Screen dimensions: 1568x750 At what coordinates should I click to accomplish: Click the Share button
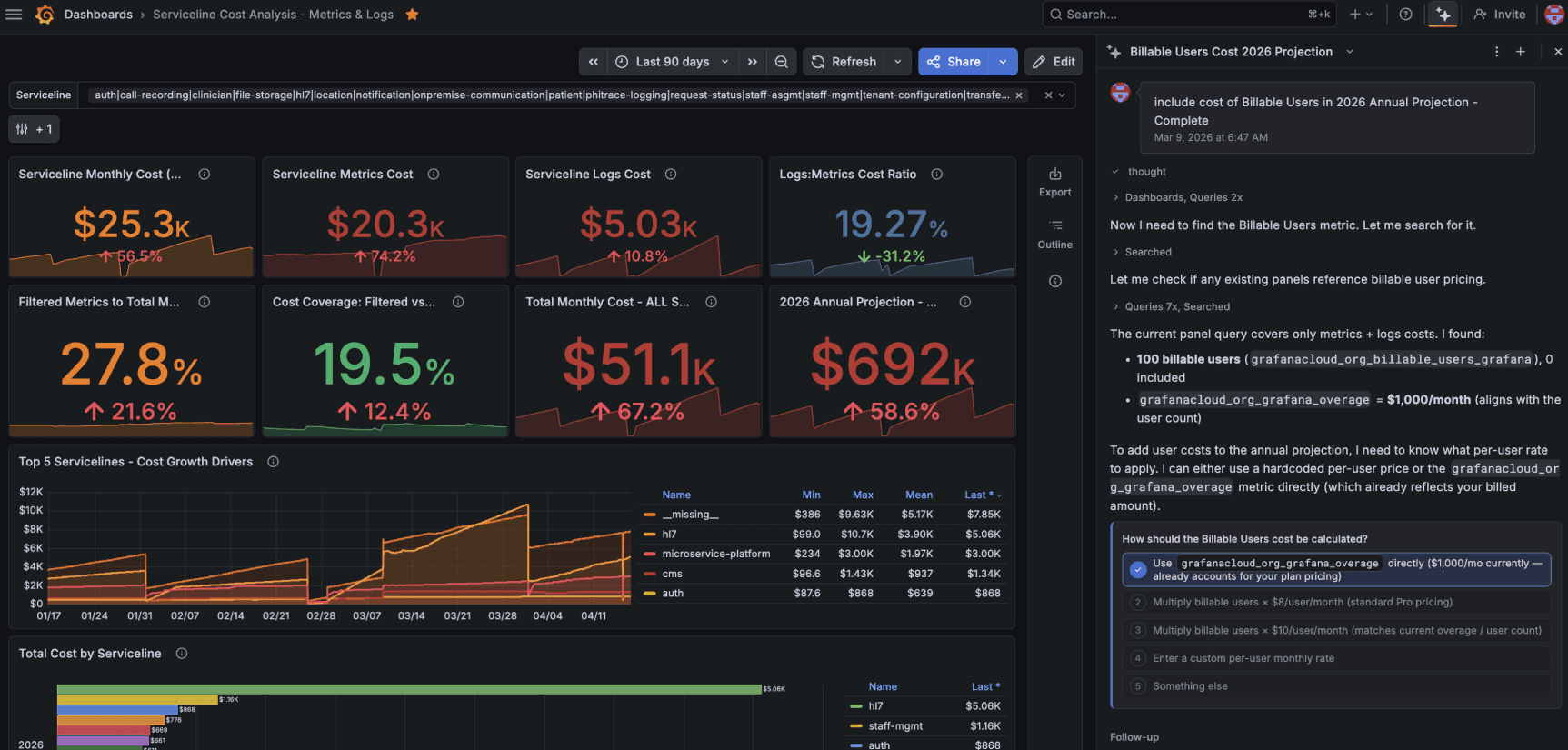click(954, 62)
